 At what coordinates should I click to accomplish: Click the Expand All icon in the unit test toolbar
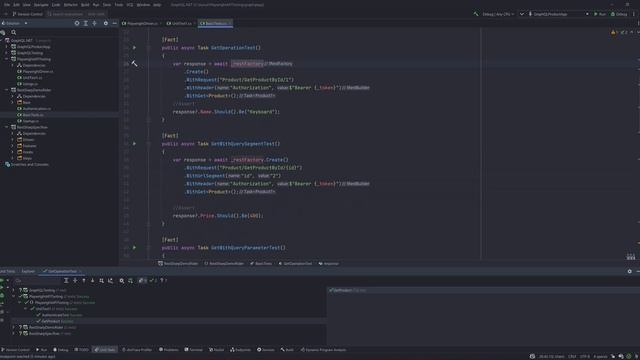(x=66, y=281)
